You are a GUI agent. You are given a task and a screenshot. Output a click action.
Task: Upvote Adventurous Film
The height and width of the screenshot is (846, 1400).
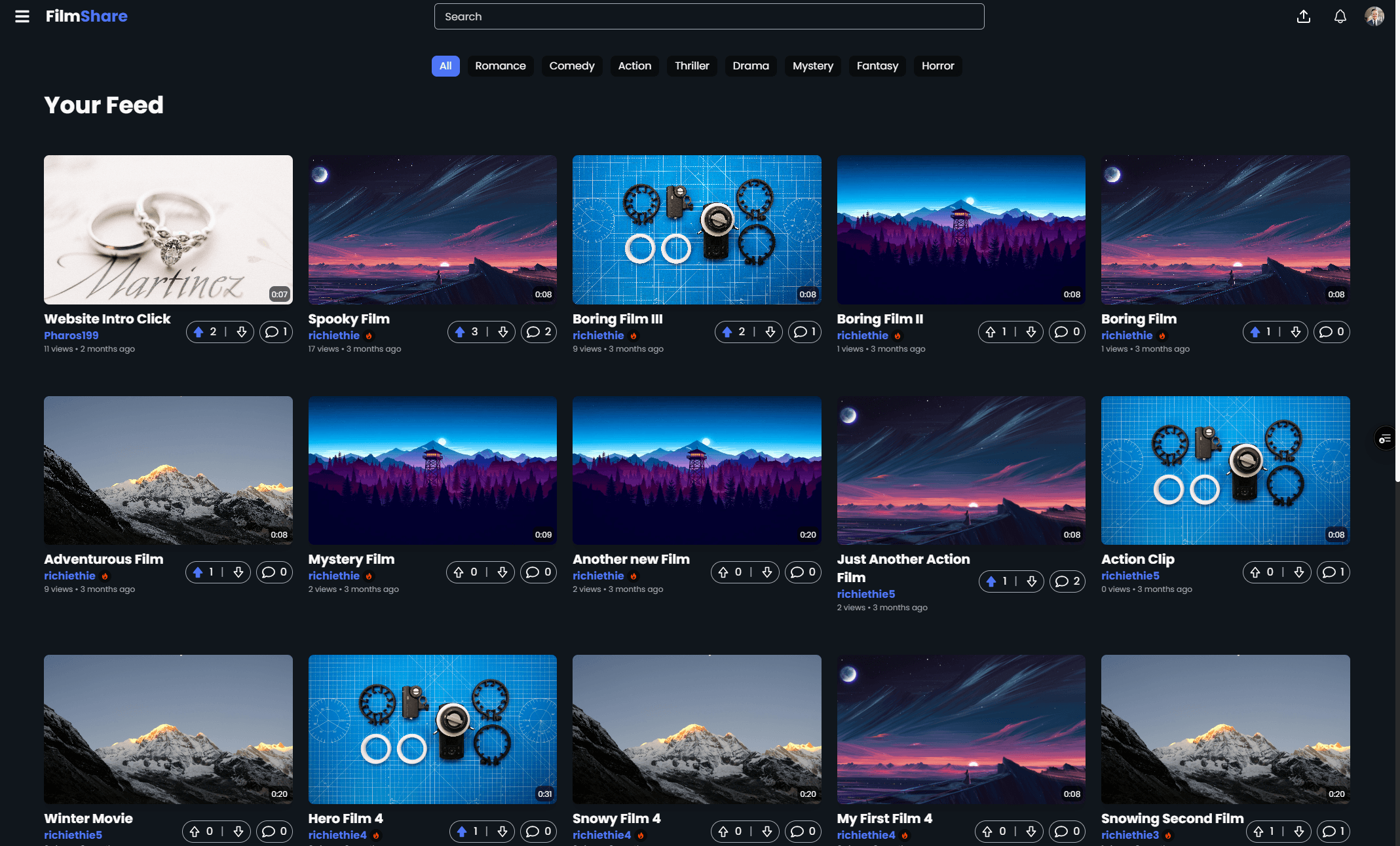198,572
